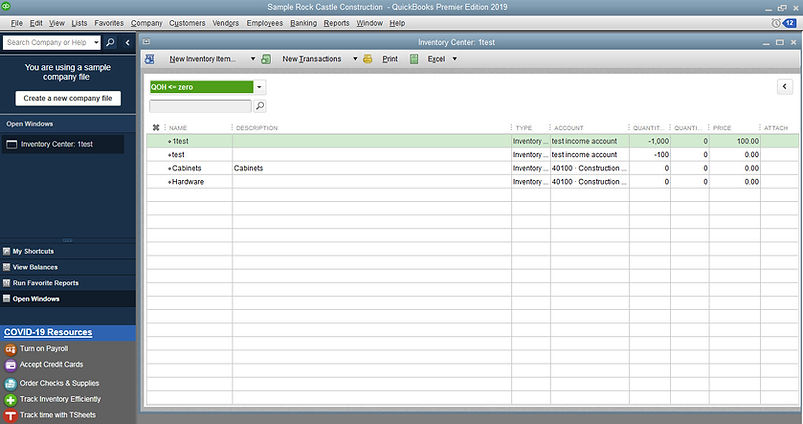Open the Search Company or Help dropdown

pos(96,43)
